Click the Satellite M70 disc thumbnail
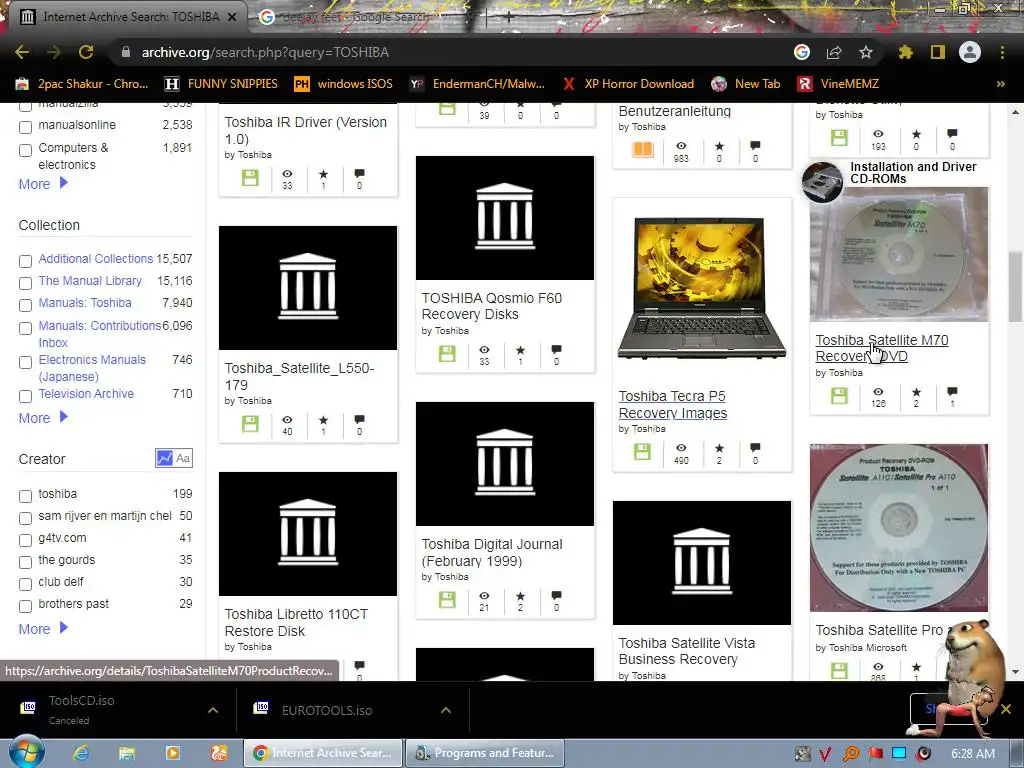Viewport: 1024px width, 768px height. (x=899, y=254)
